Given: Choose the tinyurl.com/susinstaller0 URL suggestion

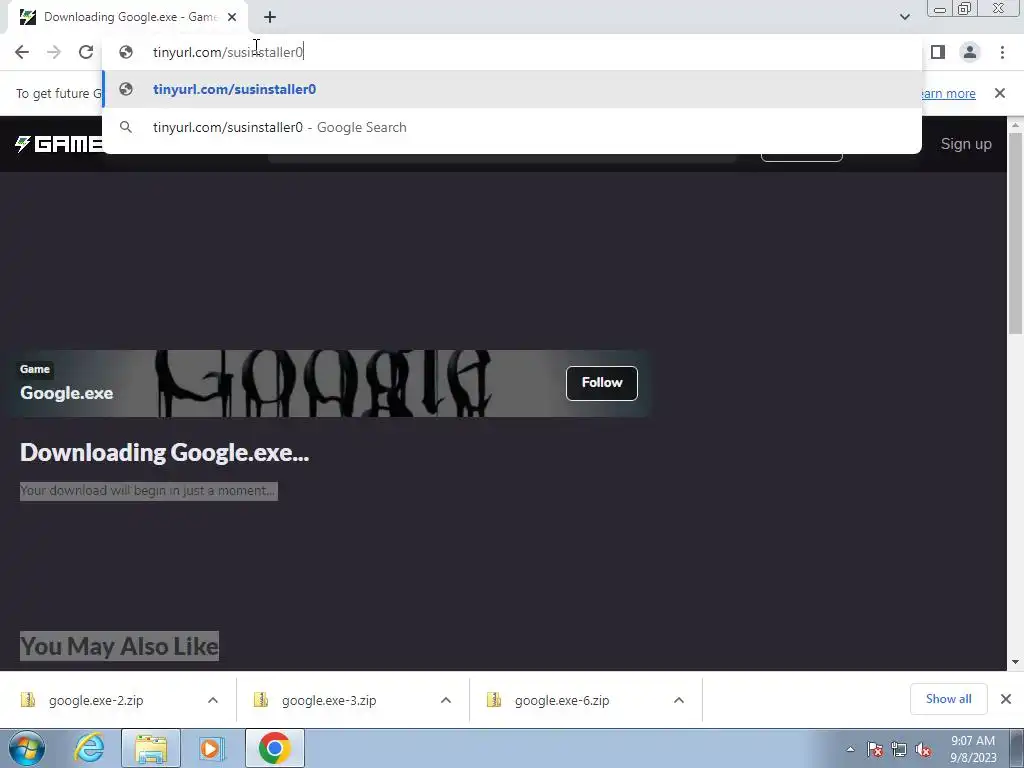Looking at the screenshot, I should point(512,89).
